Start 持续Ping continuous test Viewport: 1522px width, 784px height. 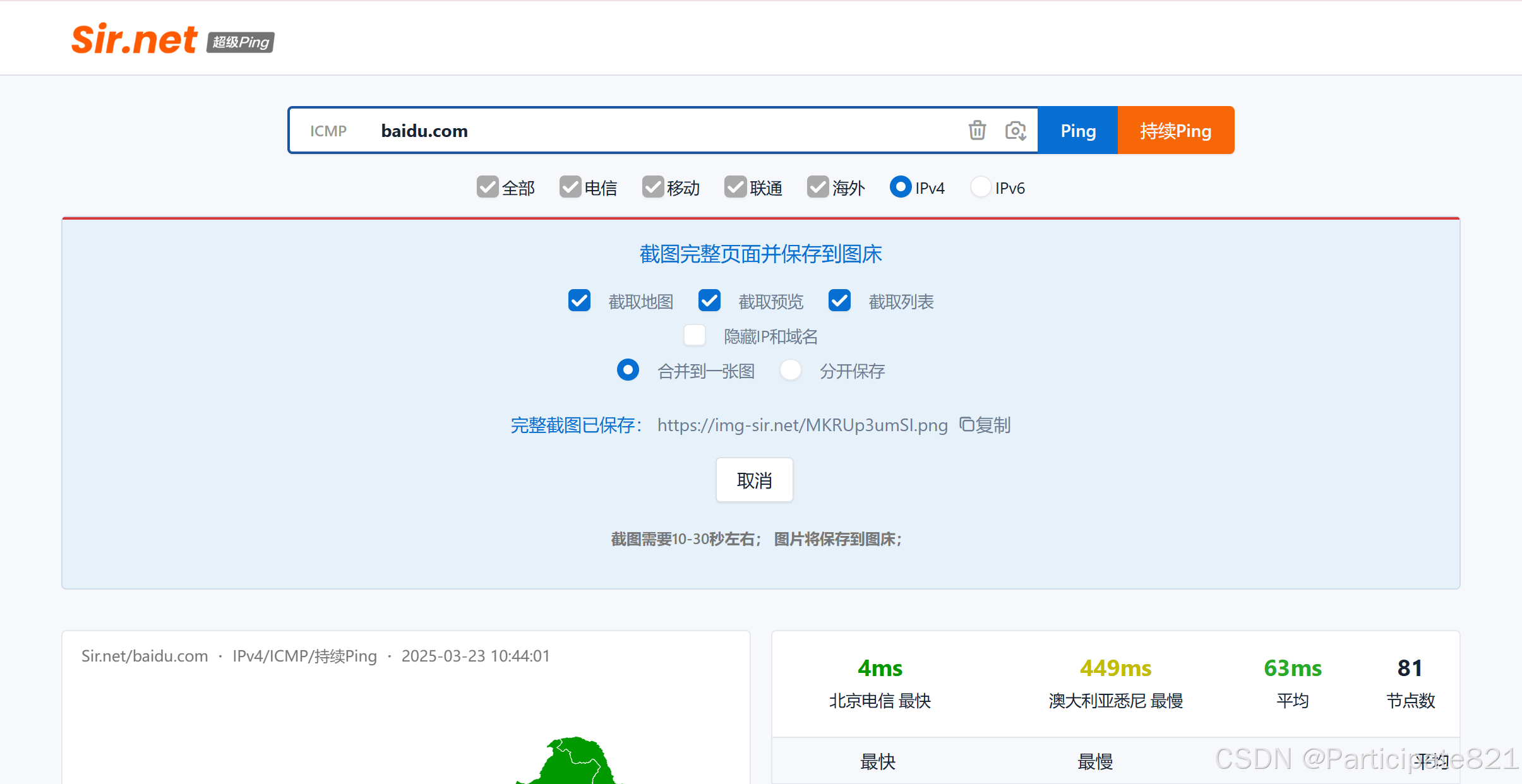tap(1175, 130)
